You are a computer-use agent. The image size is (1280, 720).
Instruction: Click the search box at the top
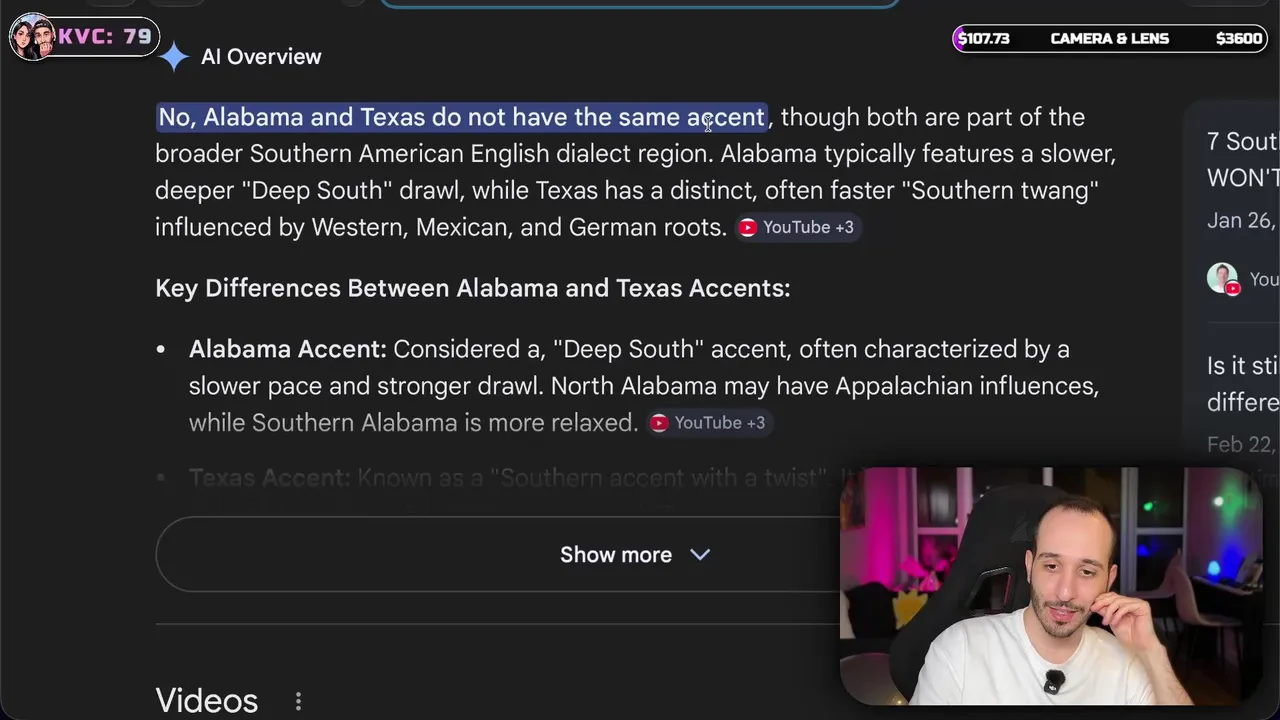tap(640, 3)
